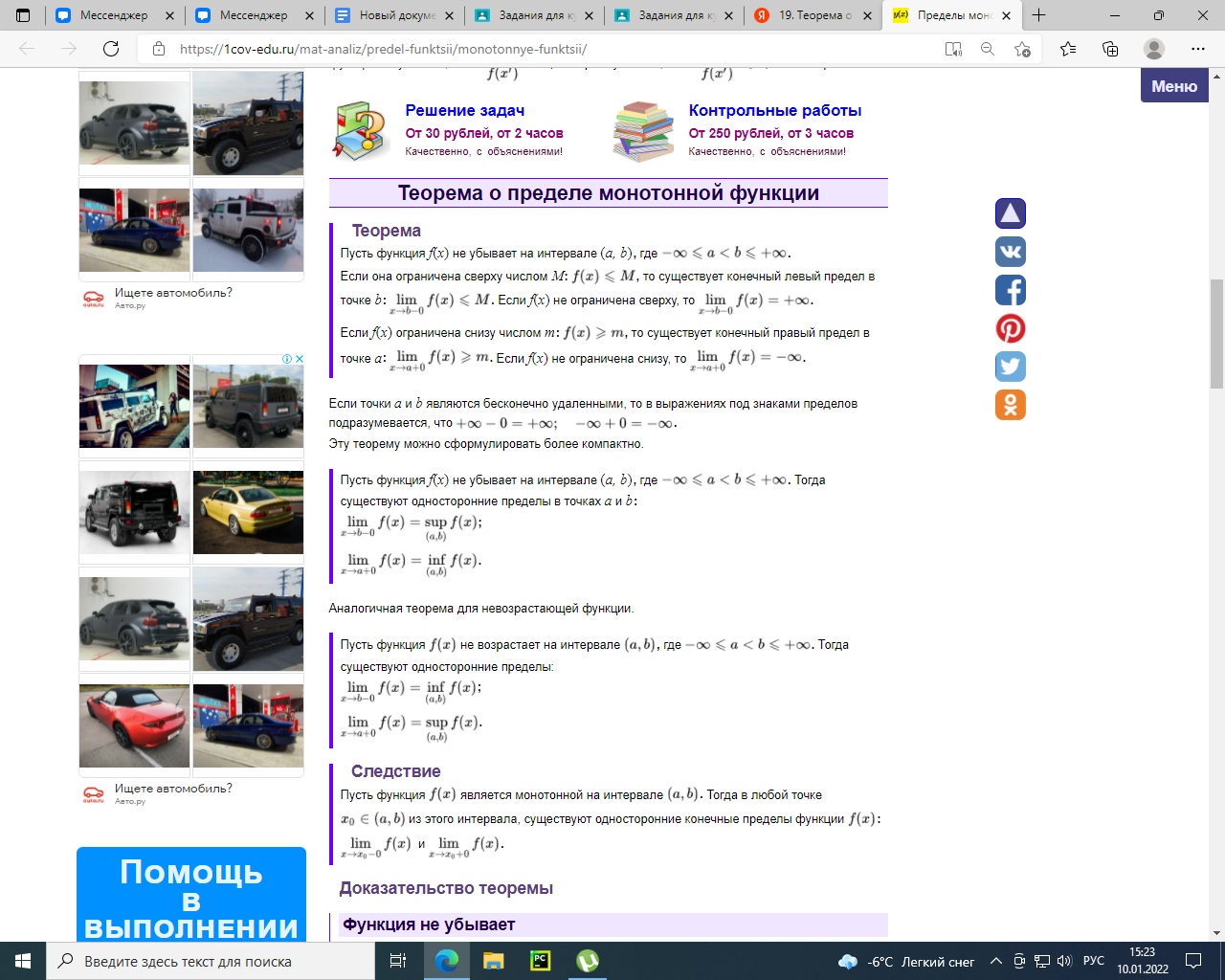Click the page vertical scrollbar thumb
Screen dimensions: 1225x980
[1216, 333]
